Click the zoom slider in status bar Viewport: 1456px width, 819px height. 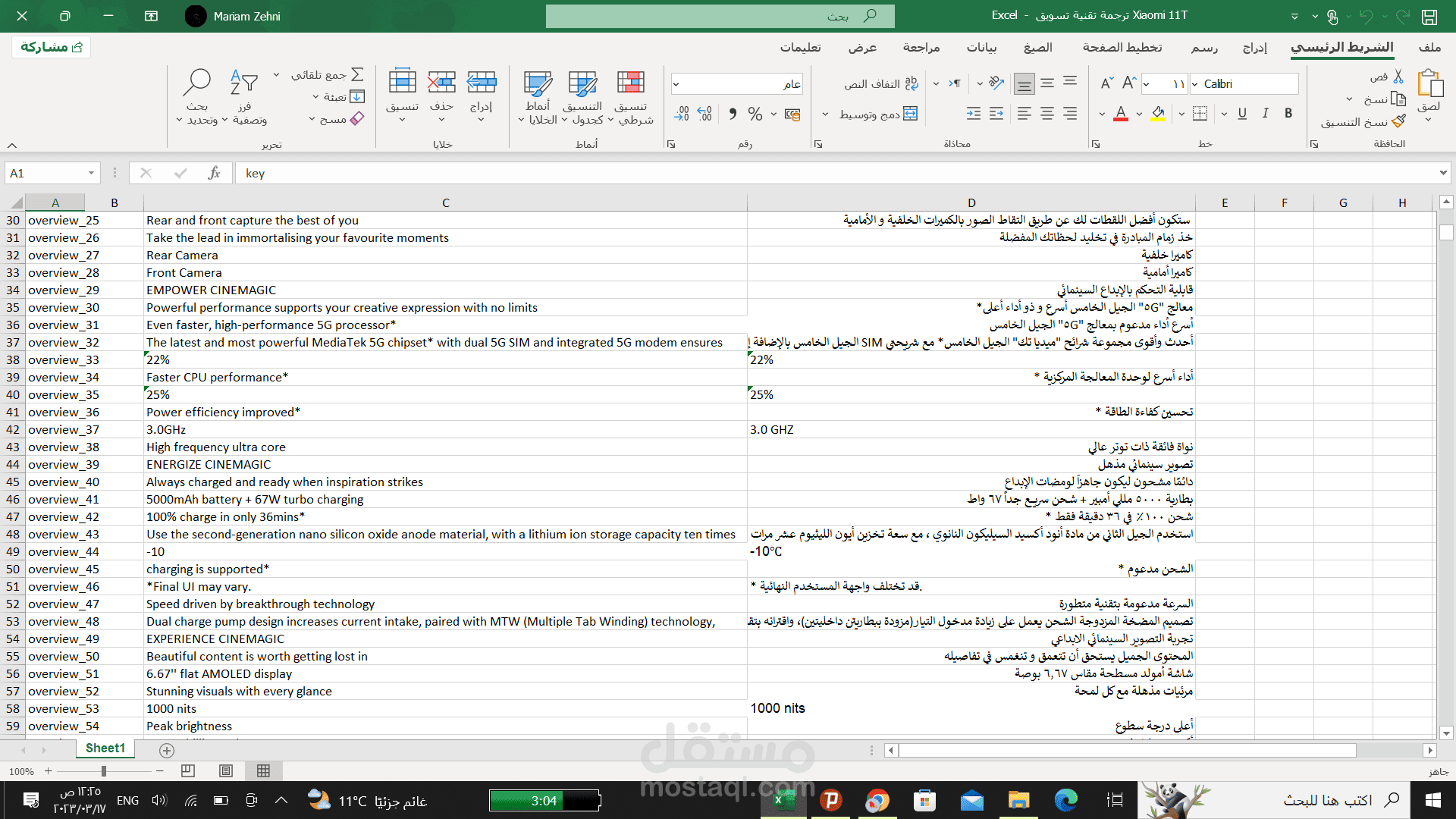104,771
